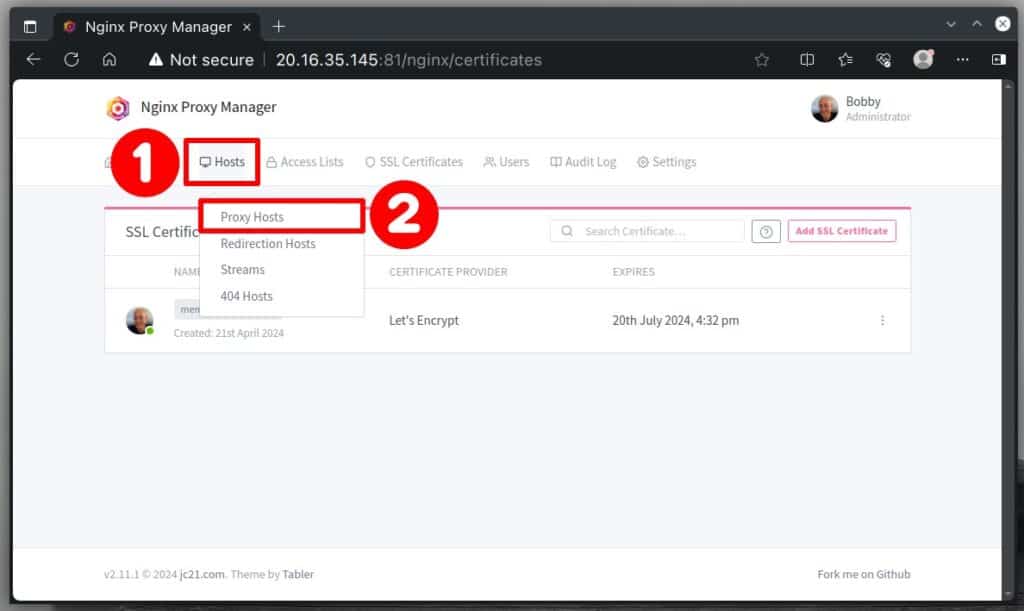Open the favorites list icon
1024x611 pixels.
(x=846, y=60)
